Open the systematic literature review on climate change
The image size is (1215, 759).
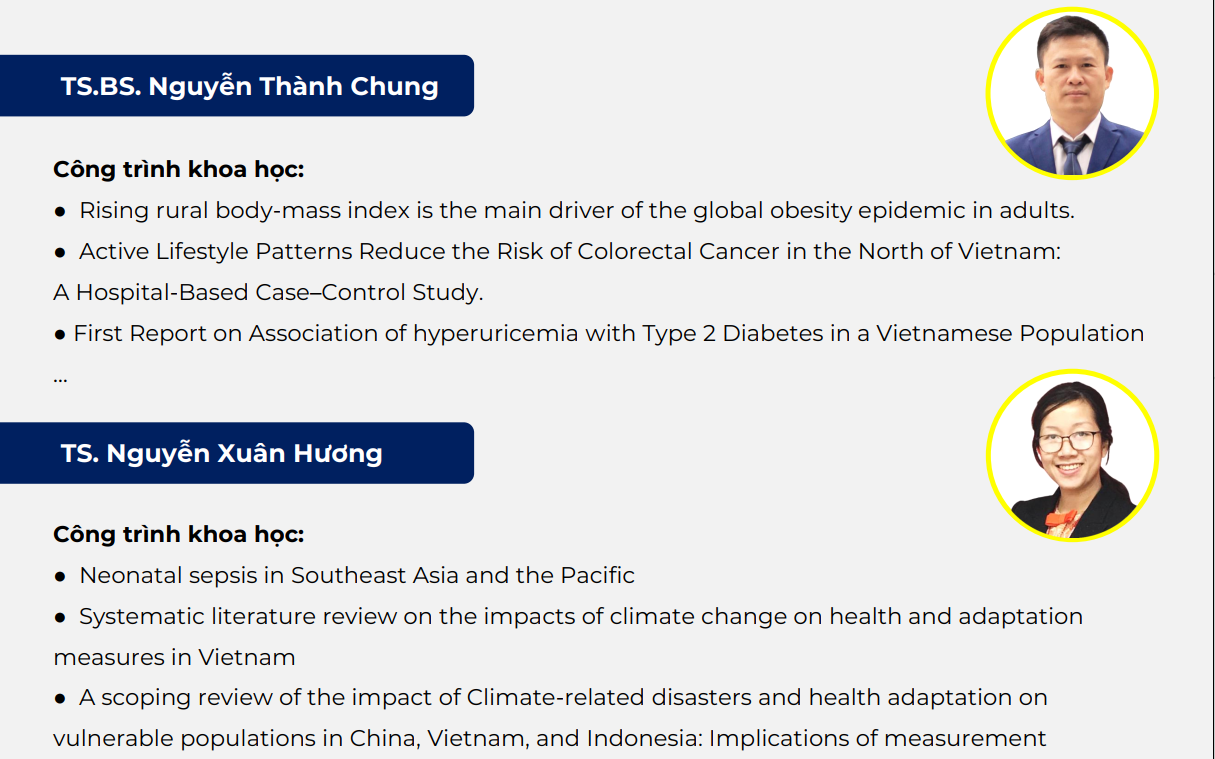coord(581,616)
